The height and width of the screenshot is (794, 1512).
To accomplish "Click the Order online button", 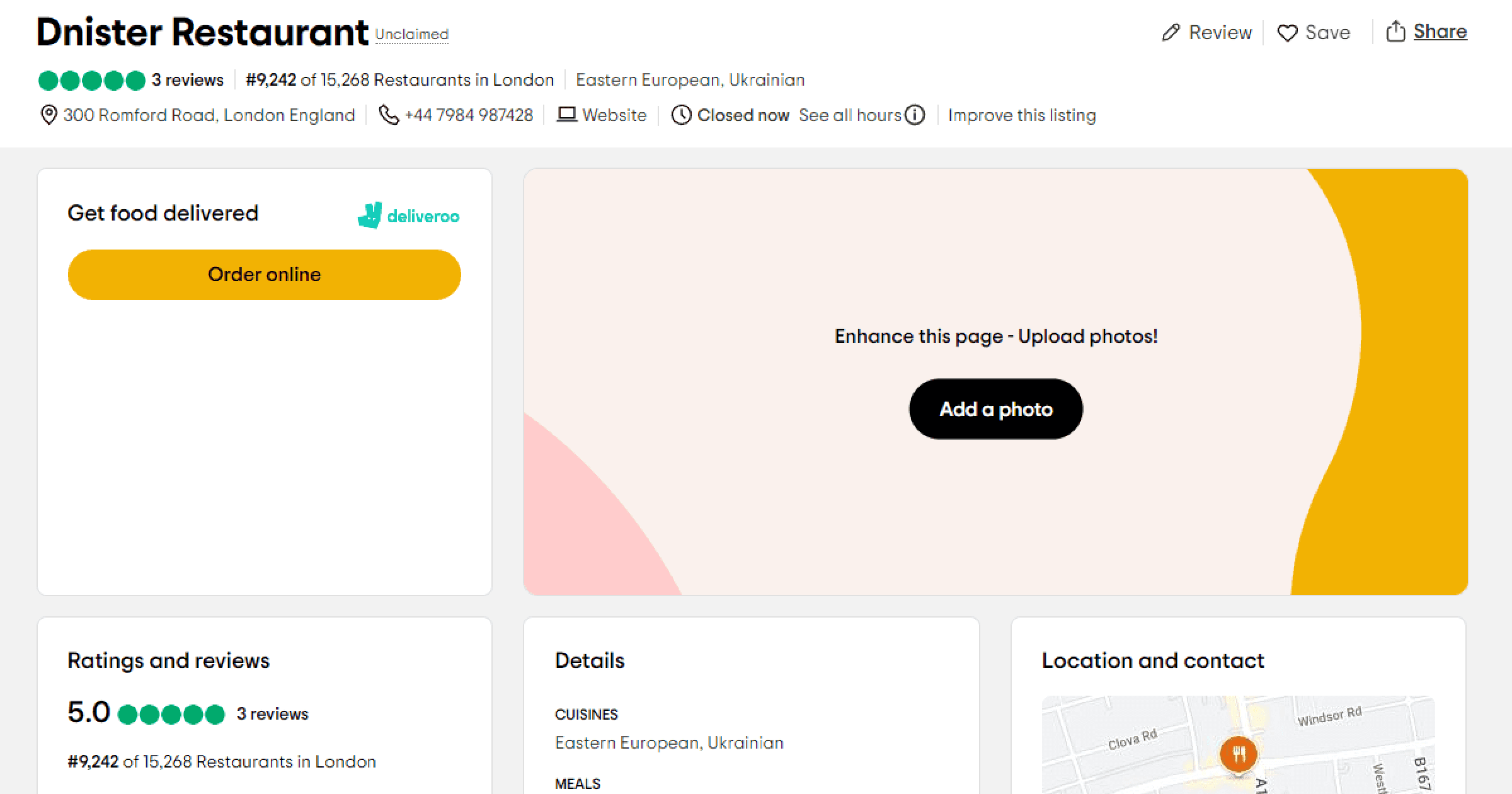I will pyautogui.click(x=265, y=275).
